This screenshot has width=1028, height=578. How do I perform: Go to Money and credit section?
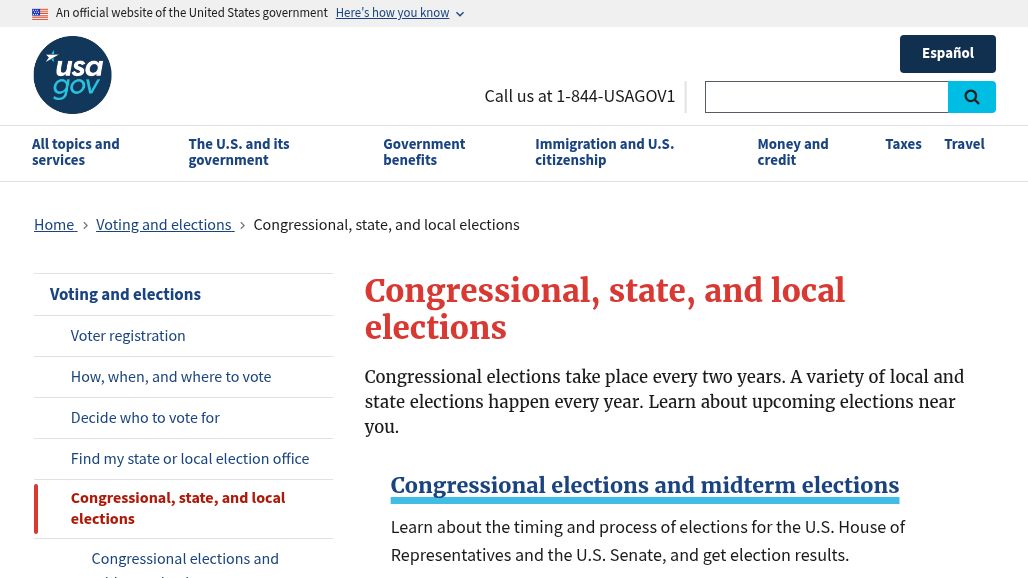pyautogui.click(x=792, y=152)
